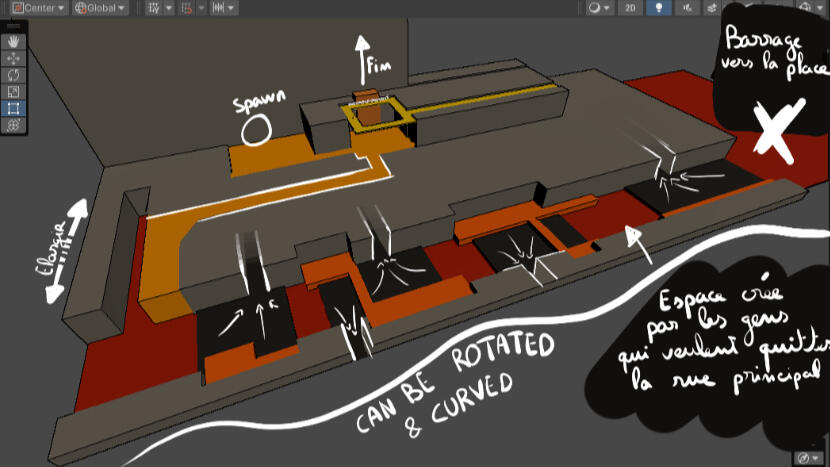Viewport: 830px width, 467px height.
Task: Open the Center pivot mode dropdown
Action: coord(38,8)
